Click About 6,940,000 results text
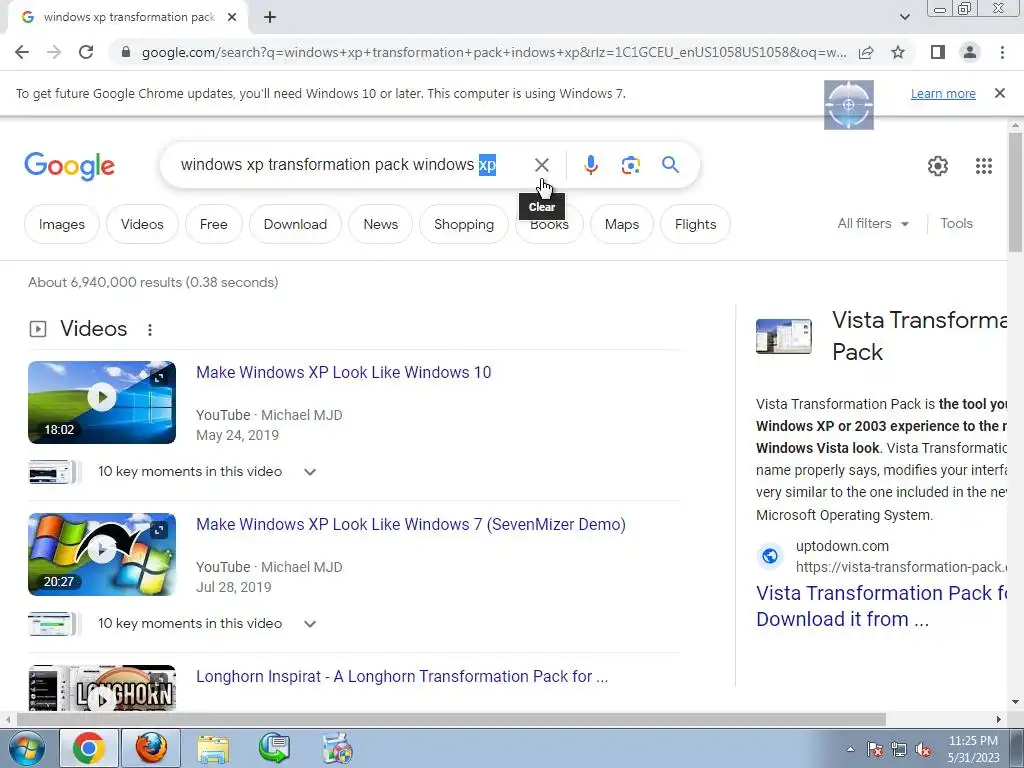Image resolution: width=1024 pixels, height=768 pixels. pyautogui.click(x=153, y=282)
